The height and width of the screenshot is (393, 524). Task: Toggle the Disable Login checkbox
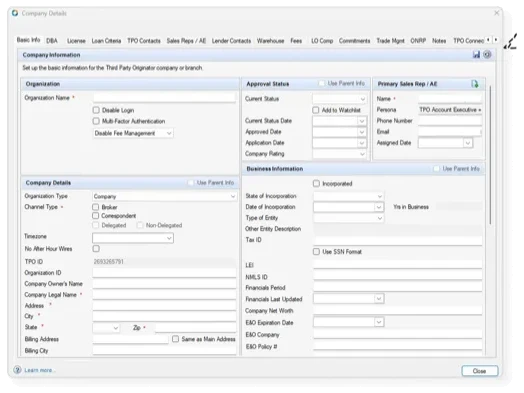tap(96, 110)
